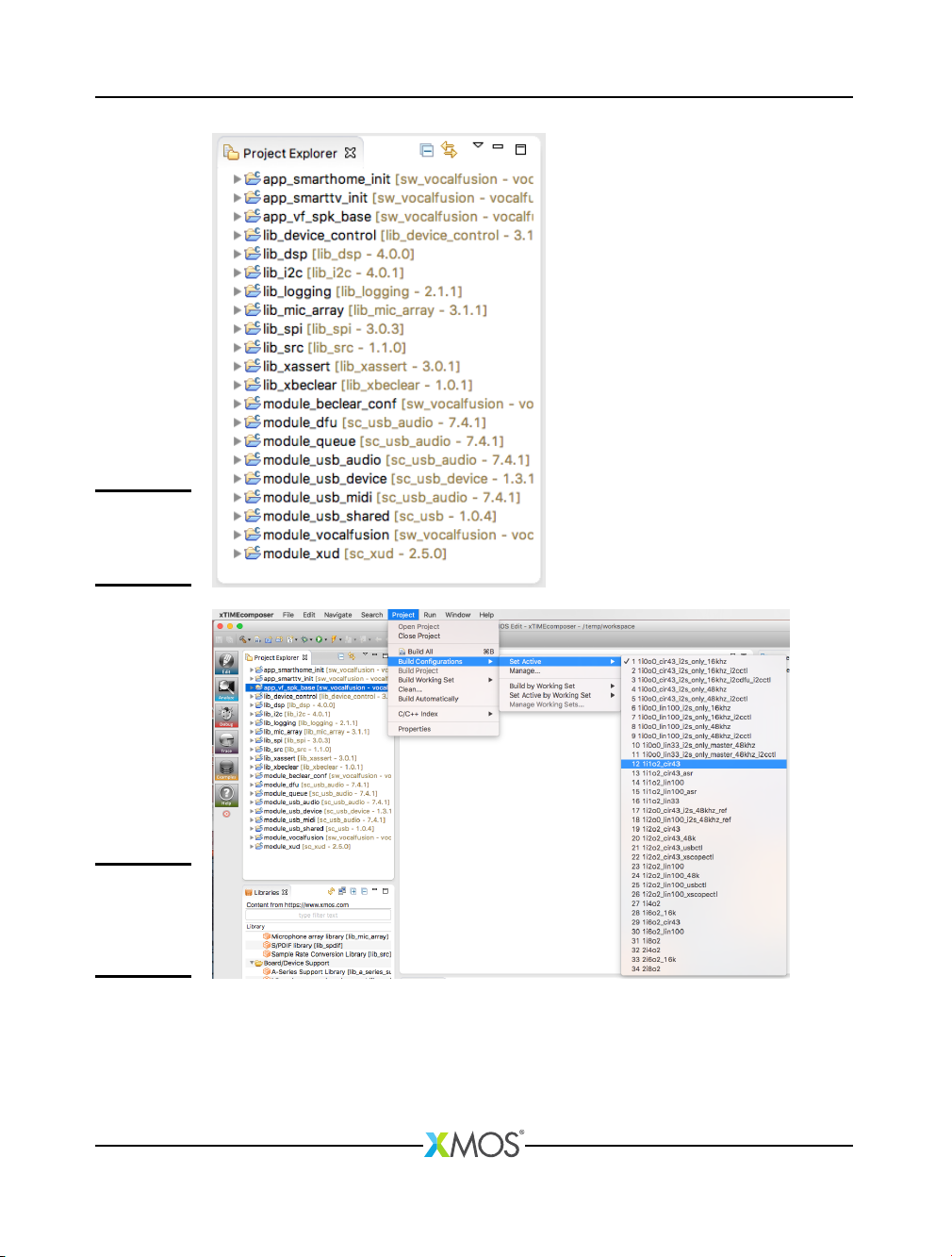Select configuration 6 1i0o0_lin100_i2s_only_16khz

point(704,708)
